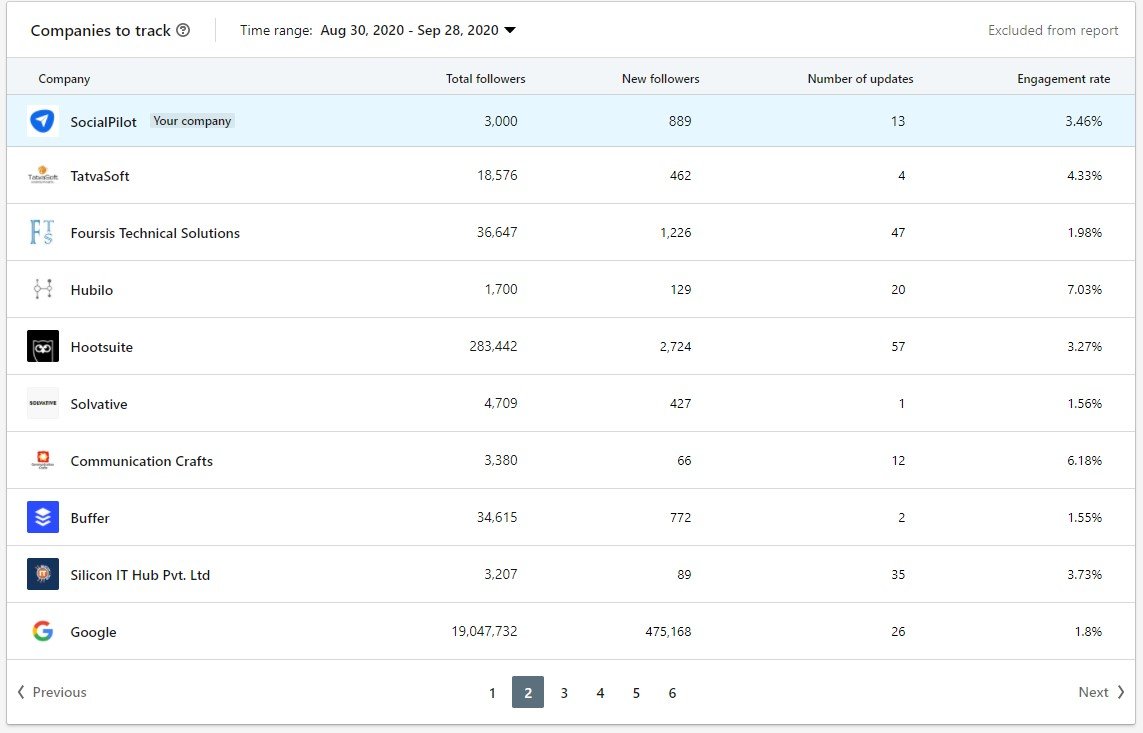This screenshot has height=733, width=1143.
Task: Click the SocialPilot company logo
Action: pos(43,121)
